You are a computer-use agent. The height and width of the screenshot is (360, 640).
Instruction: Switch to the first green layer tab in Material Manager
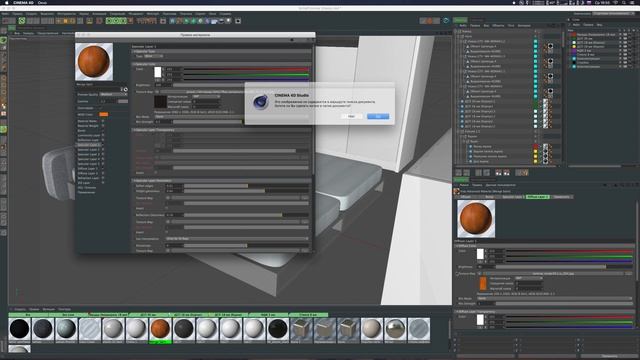coord(28,315)
